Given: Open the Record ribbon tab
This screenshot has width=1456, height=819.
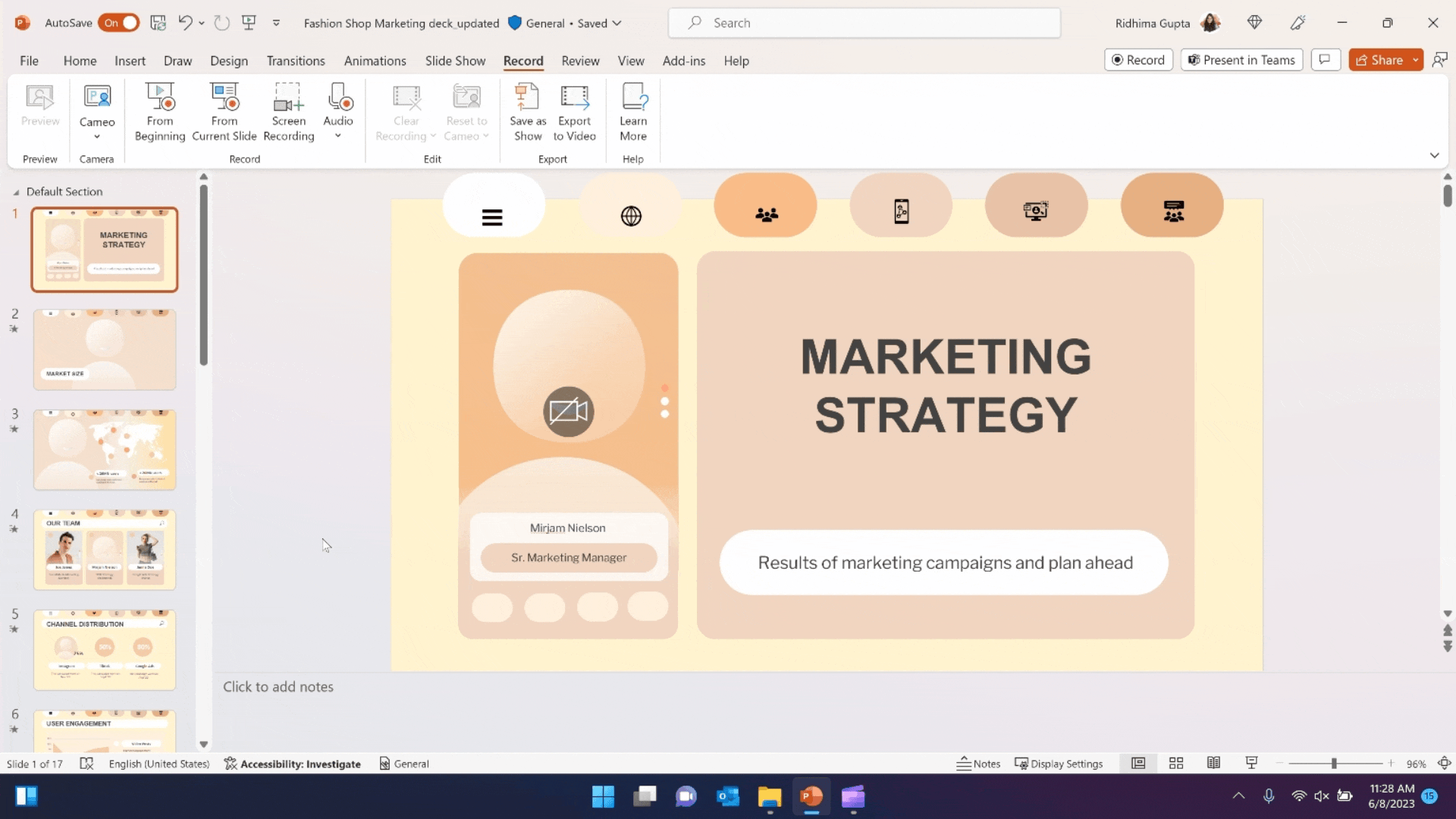Looking at the screenshot, I should point(523,60).
